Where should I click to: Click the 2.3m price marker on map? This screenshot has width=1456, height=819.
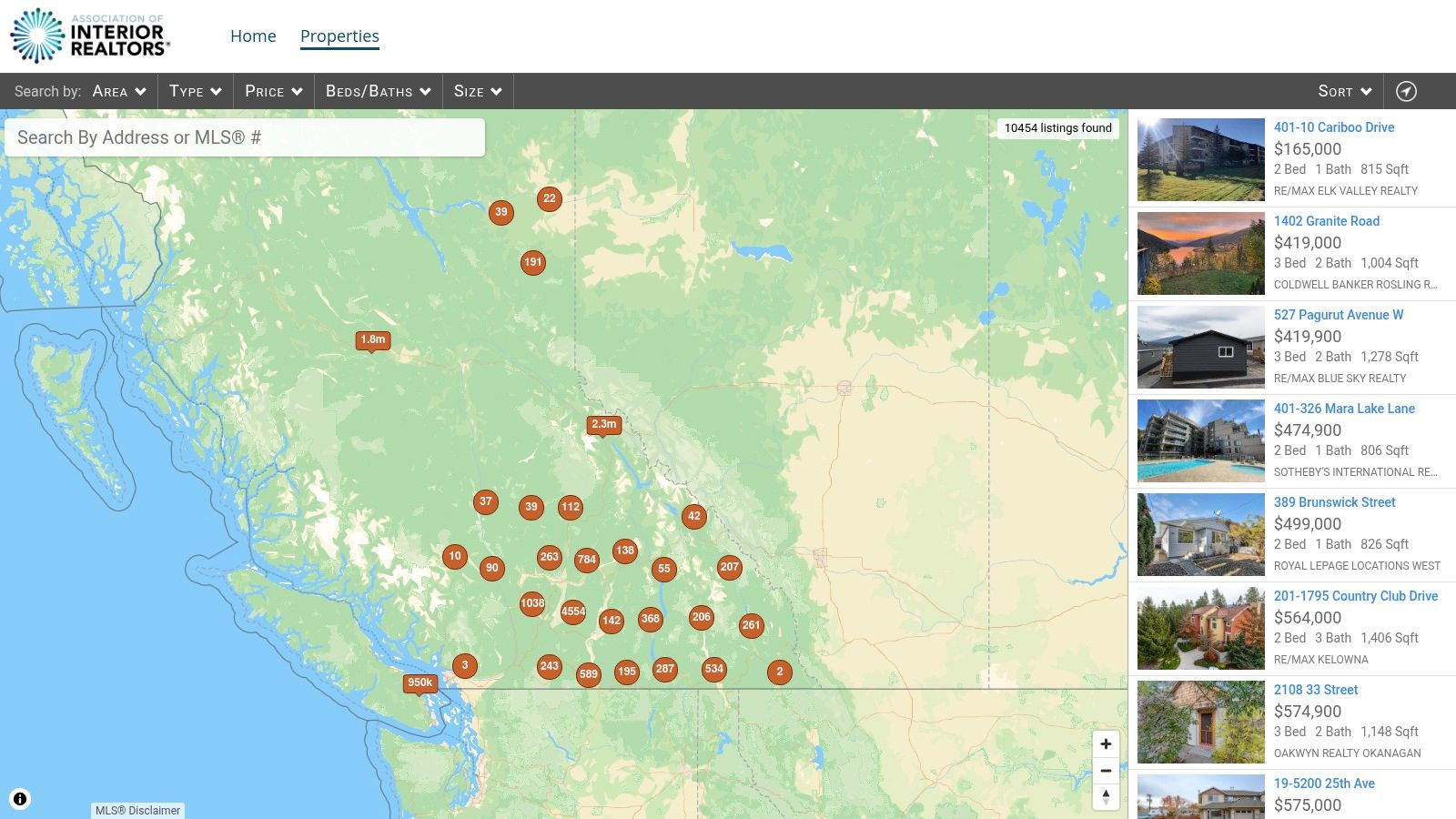pyautogui.click(x=603, y=424)
